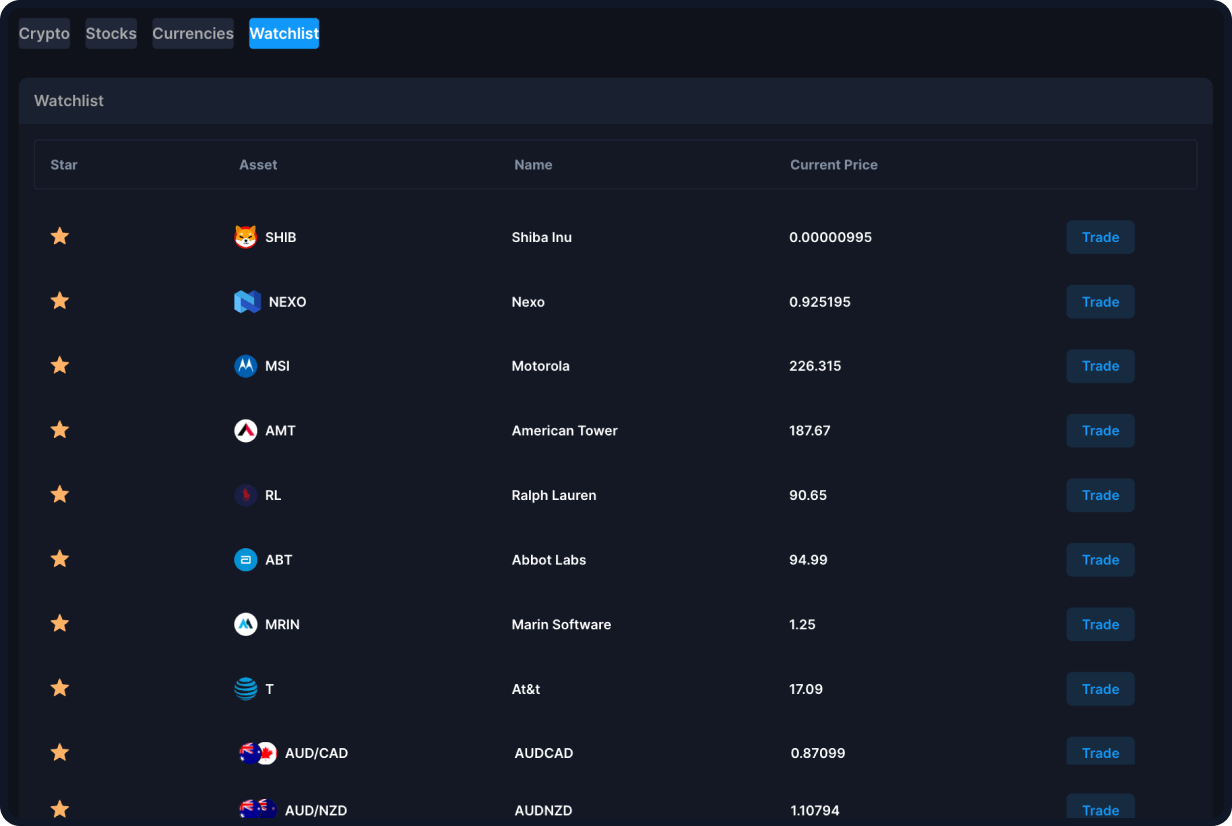Click the Marin Software MRIN logo icon
1232x826 pixels.
246,624
